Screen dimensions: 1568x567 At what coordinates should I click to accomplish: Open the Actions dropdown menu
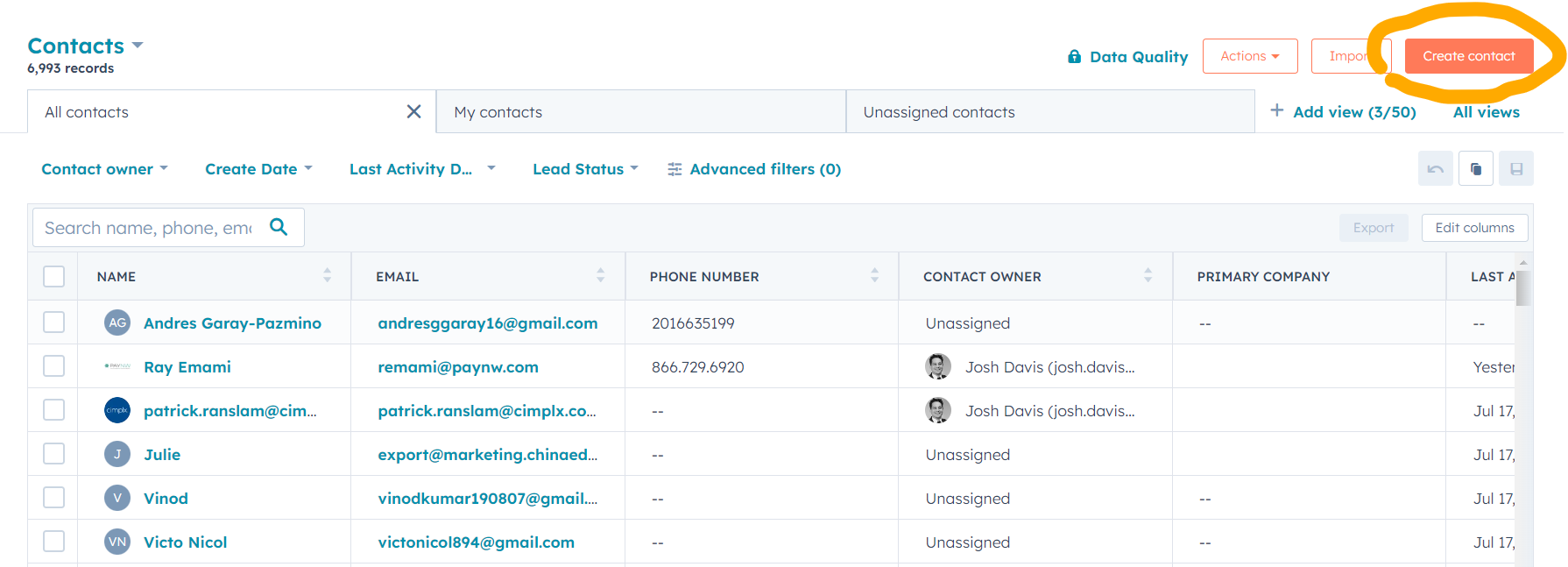[x=1249, y=56]
